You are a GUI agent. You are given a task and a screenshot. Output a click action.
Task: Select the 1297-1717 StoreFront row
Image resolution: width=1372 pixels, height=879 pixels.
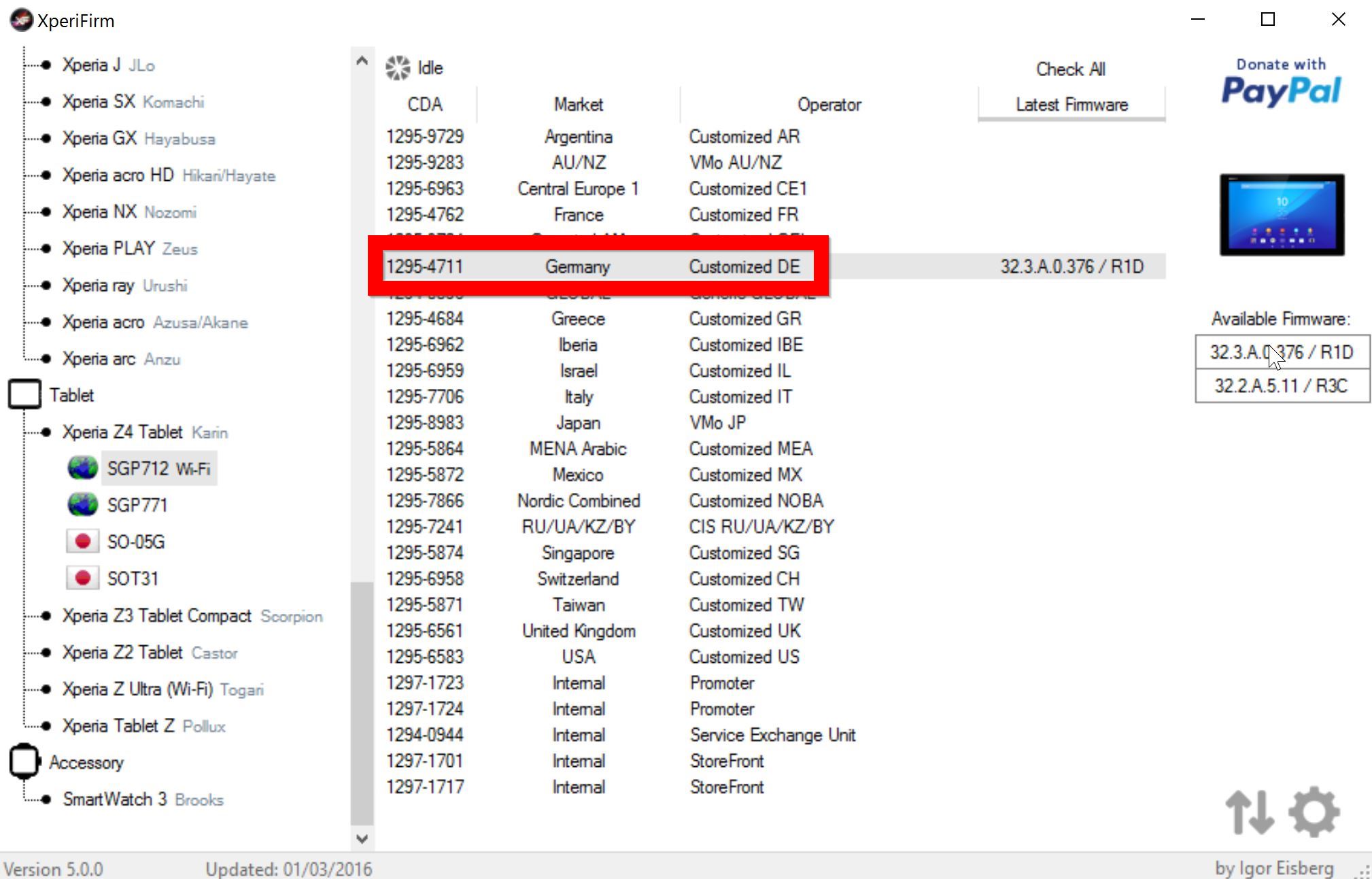pos(773,787)
